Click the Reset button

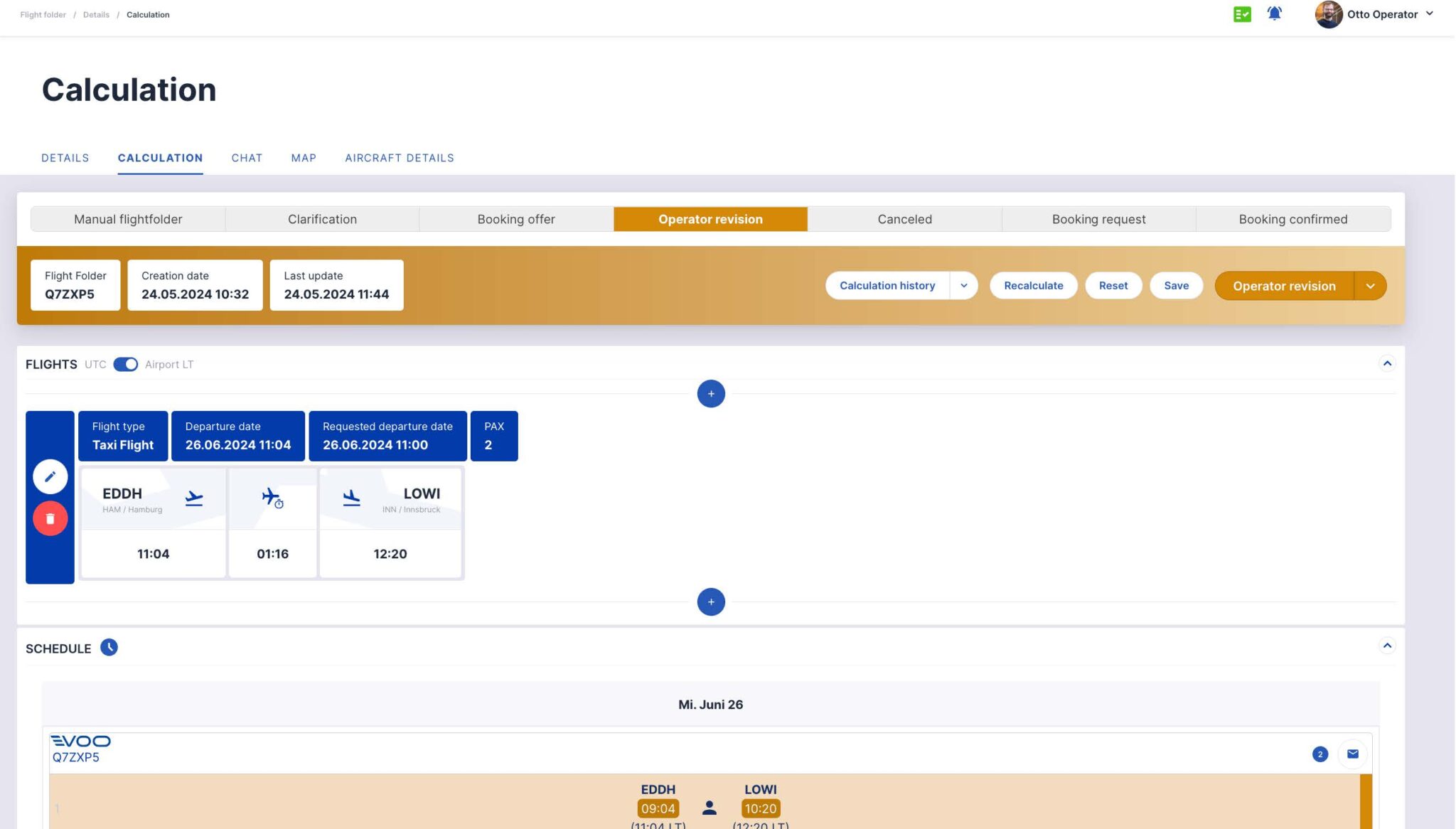click(x=1113, y=285)
